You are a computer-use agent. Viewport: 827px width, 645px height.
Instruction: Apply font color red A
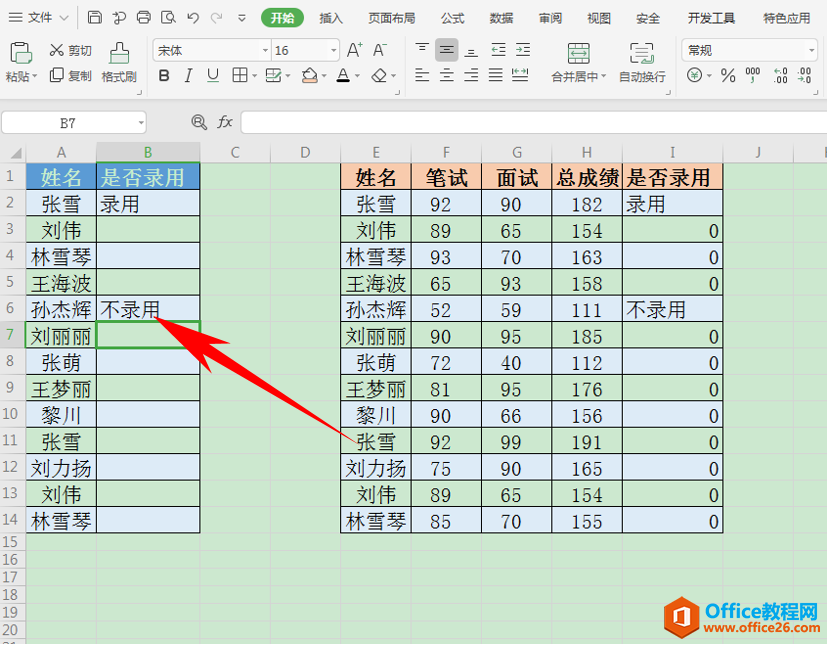[x=343, y=75]
